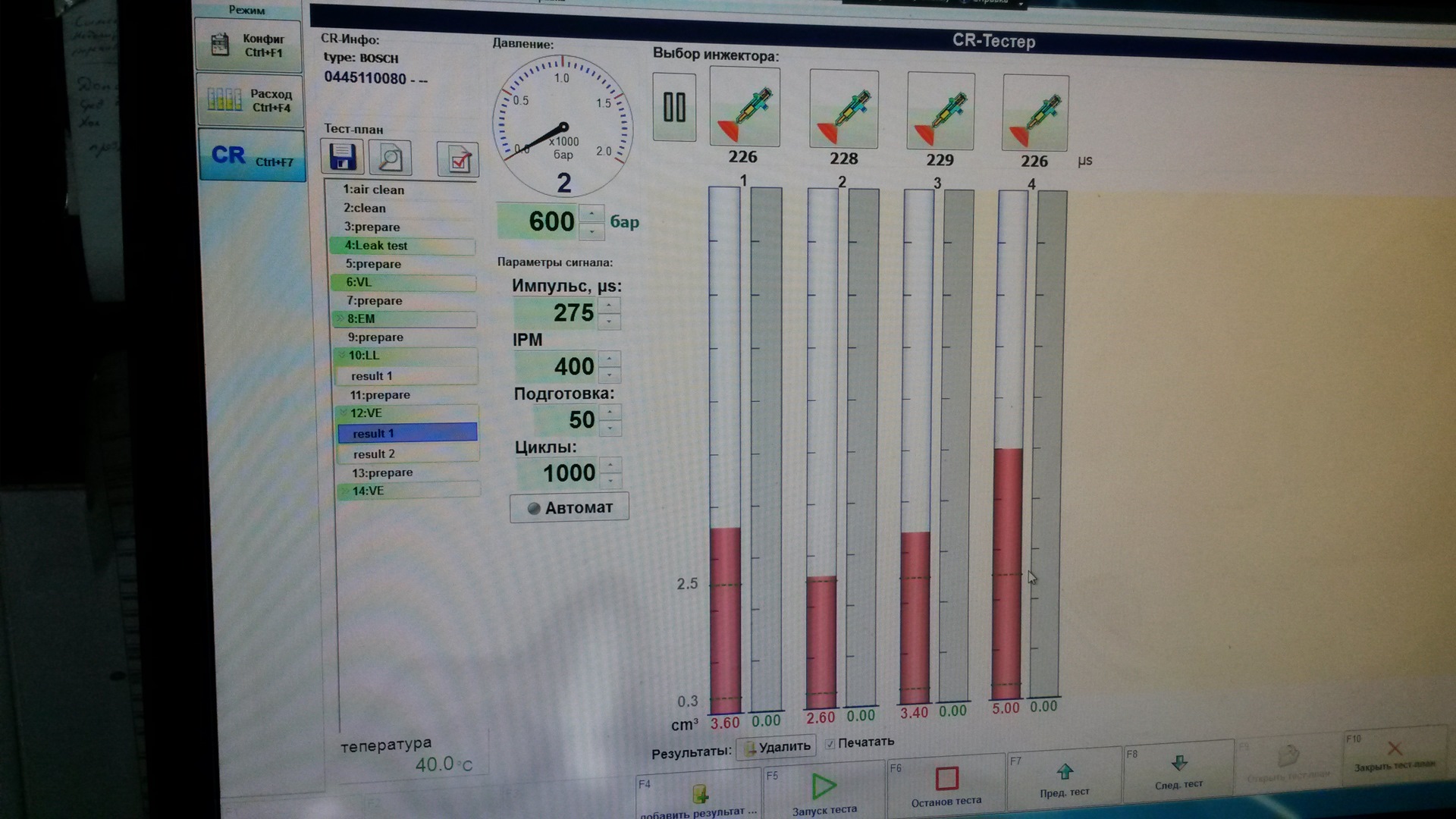Select injector 2 icon labeled 228
1456x819 pixels.
tap(844, 110)
